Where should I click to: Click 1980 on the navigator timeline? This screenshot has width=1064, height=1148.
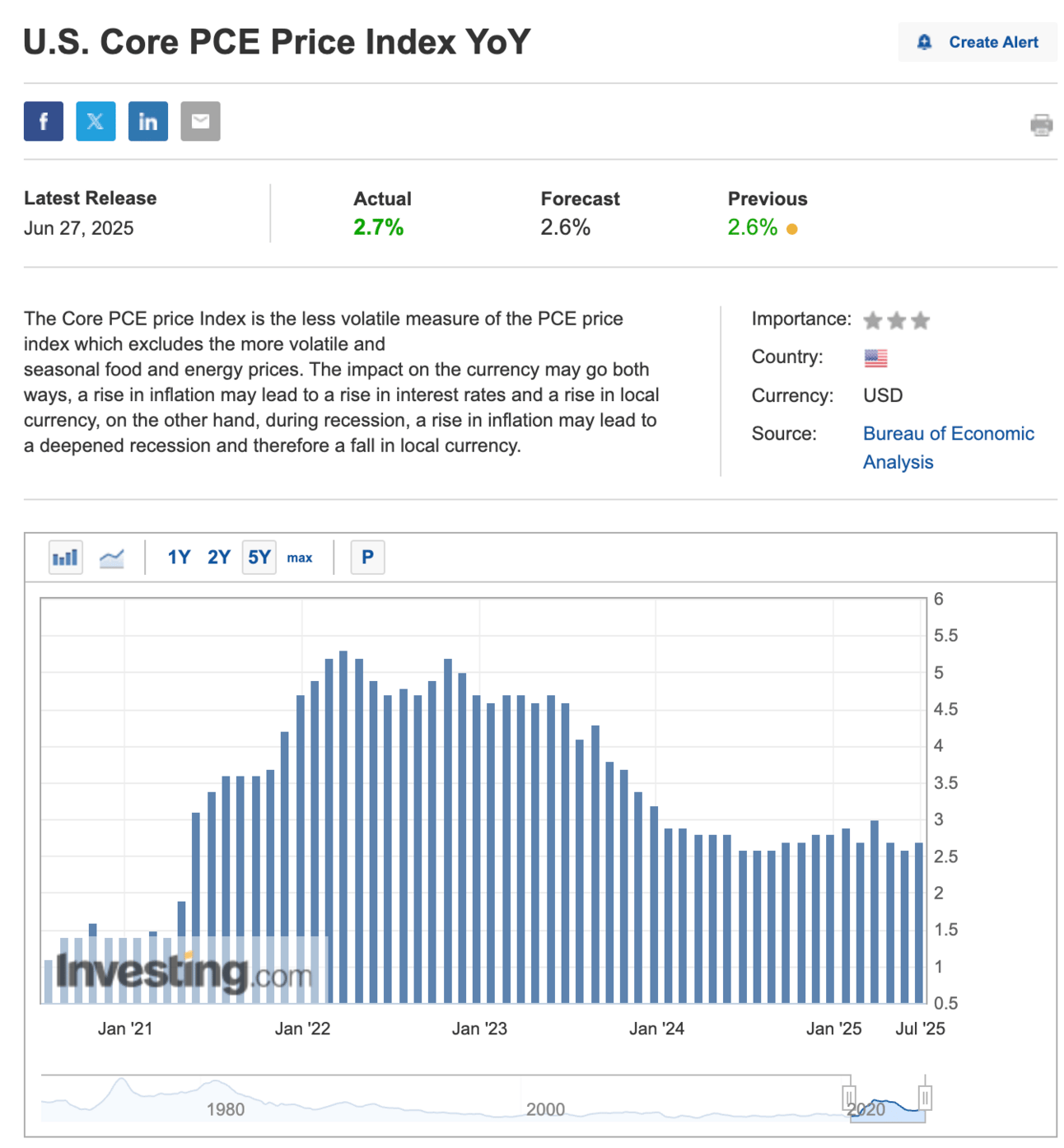(x=225, y=1109)
